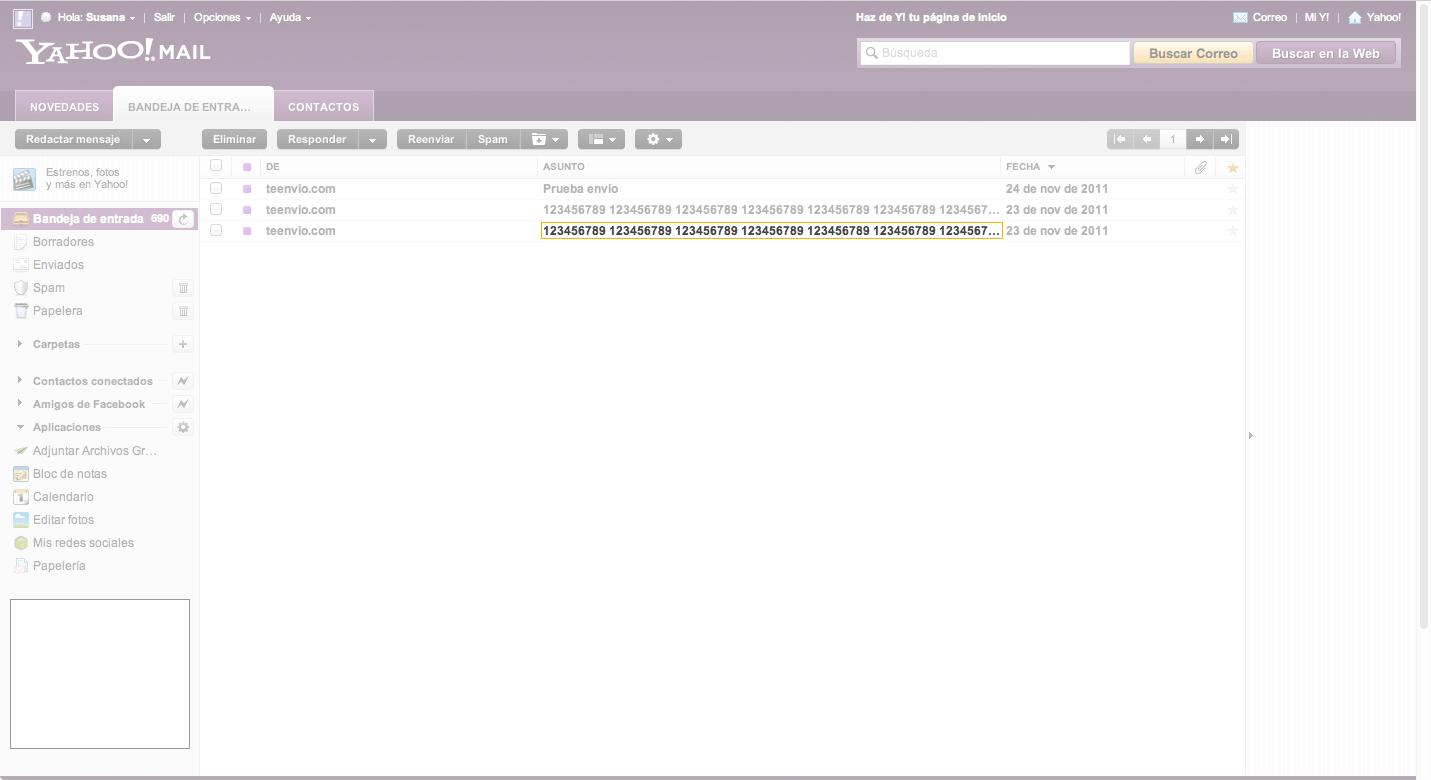
Task: Go to previous page arrow
Action: [1147, 140]
